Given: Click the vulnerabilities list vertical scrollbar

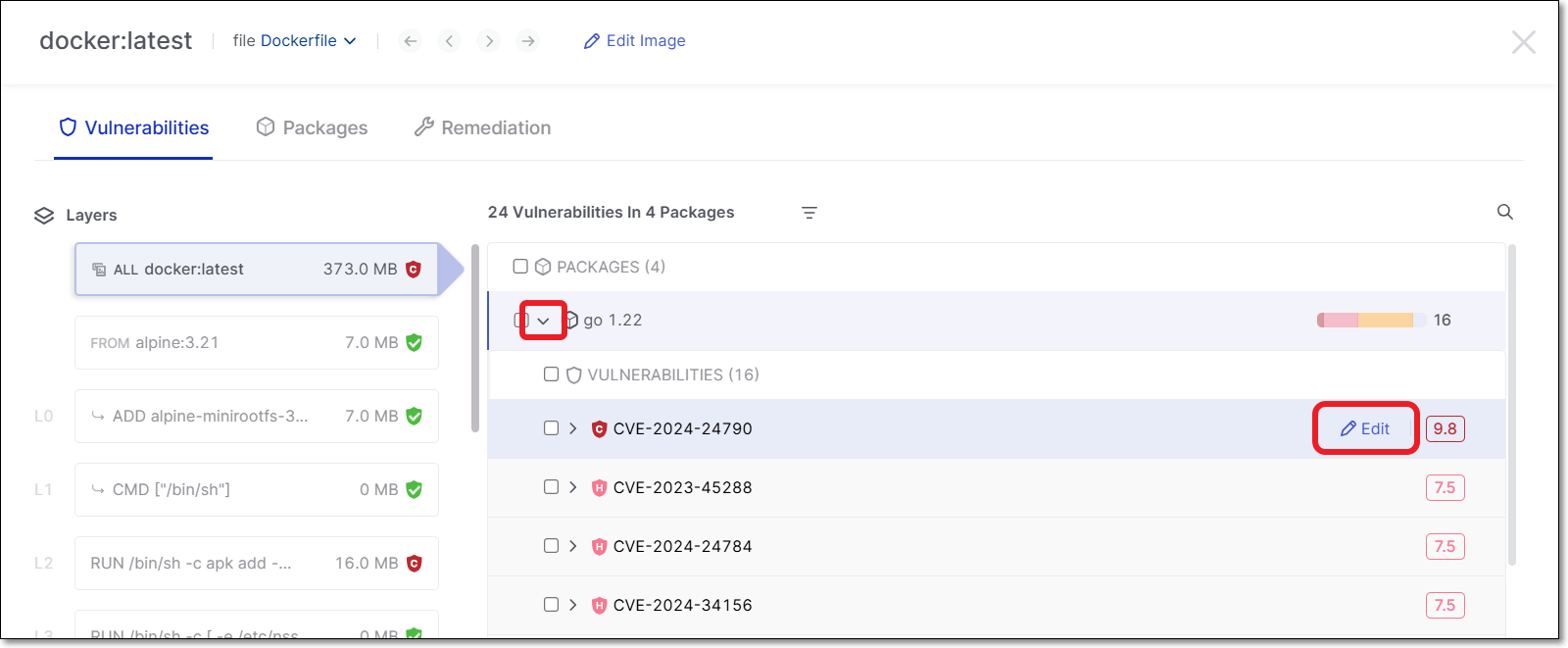Looking at the screenshot, I should 1512,405.
